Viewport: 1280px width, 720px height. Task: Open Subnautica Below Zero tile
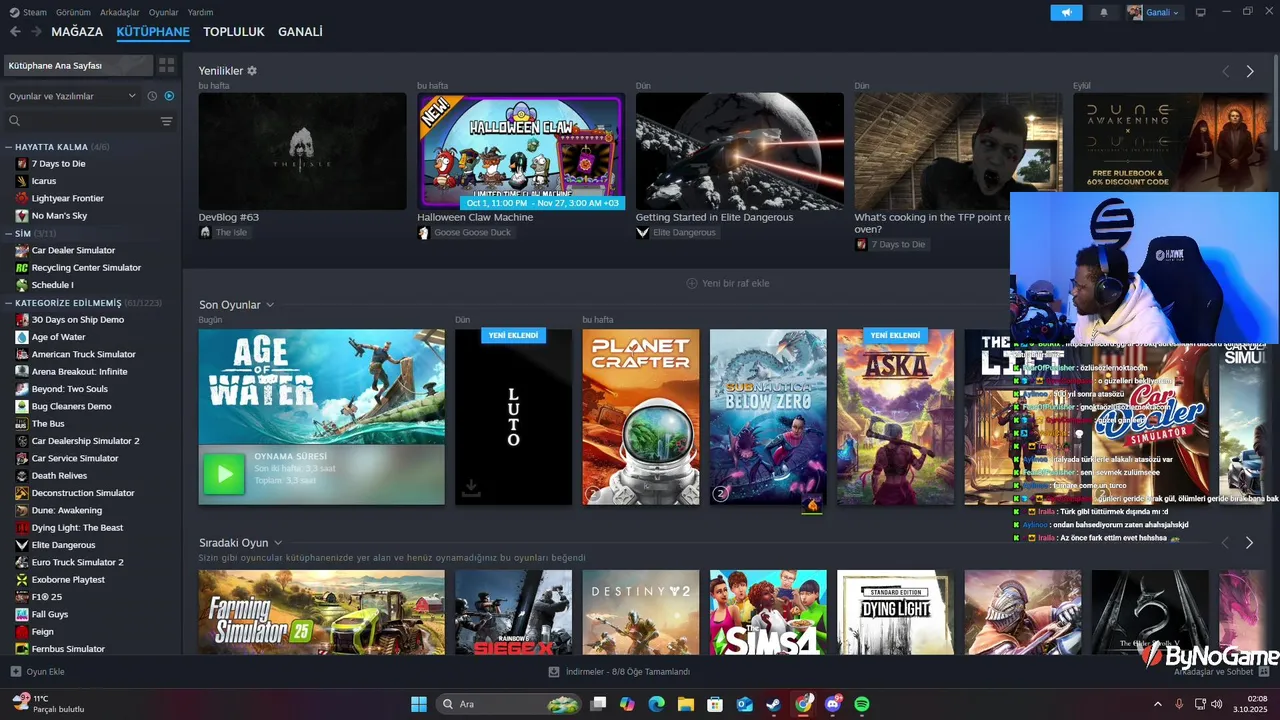tap(768, 417)
